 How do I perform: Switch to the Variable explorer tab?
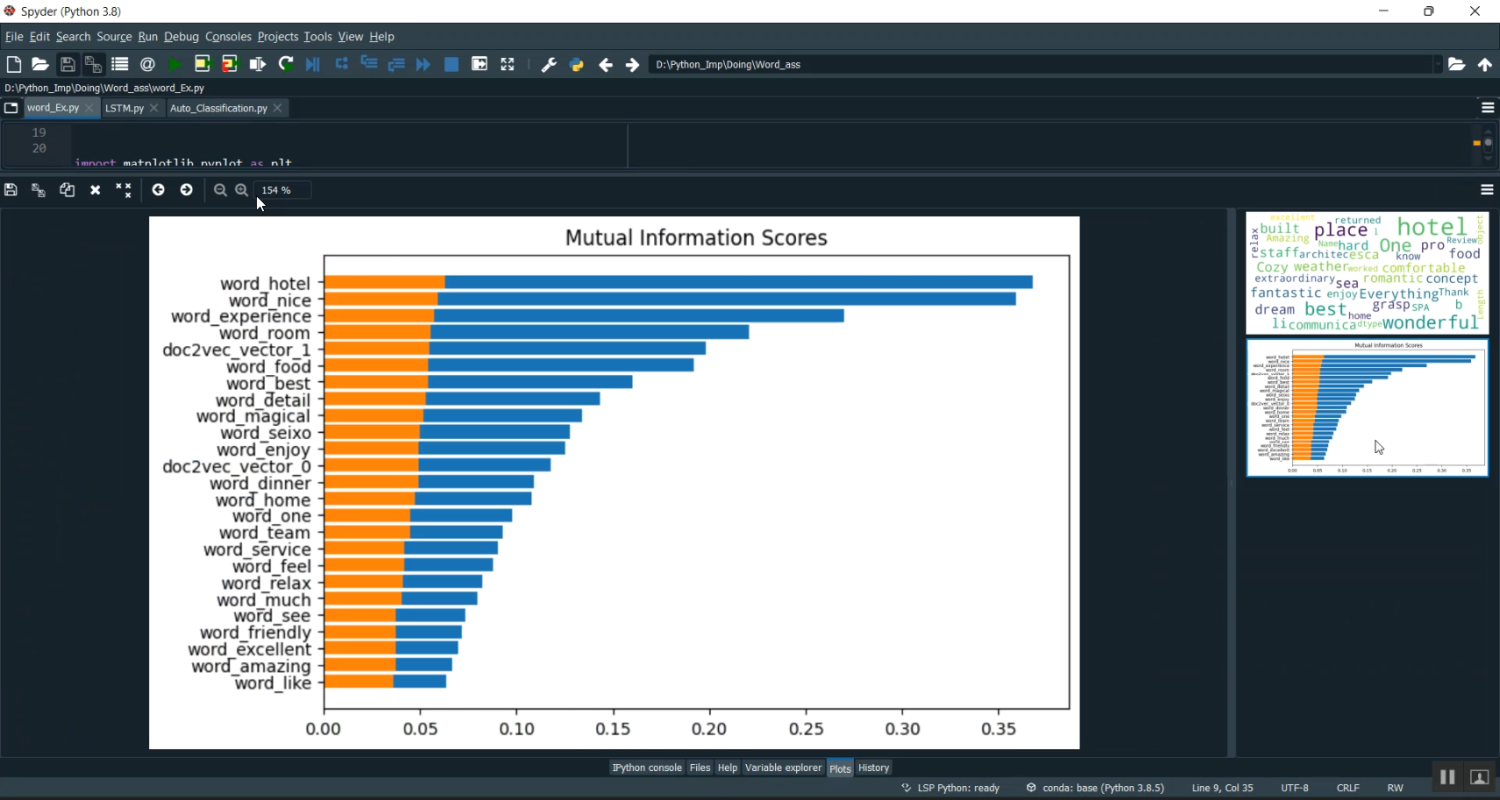tap(783, 768)
